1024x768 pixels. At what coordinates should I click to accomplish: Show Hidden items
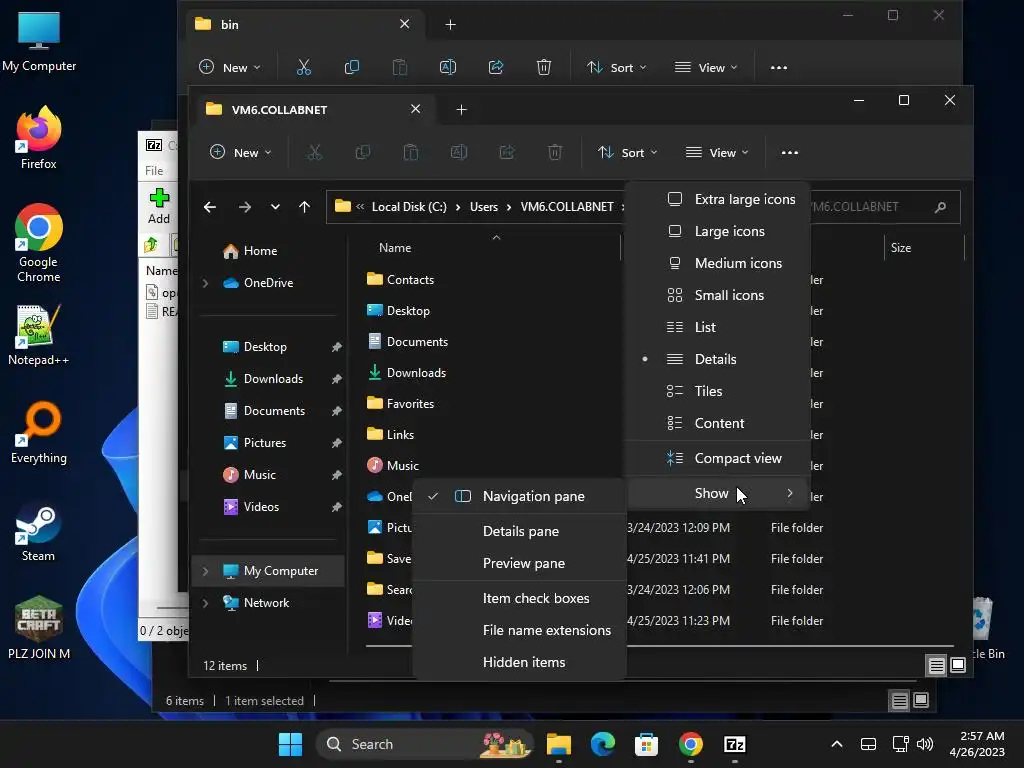click(x=519, y=662)
